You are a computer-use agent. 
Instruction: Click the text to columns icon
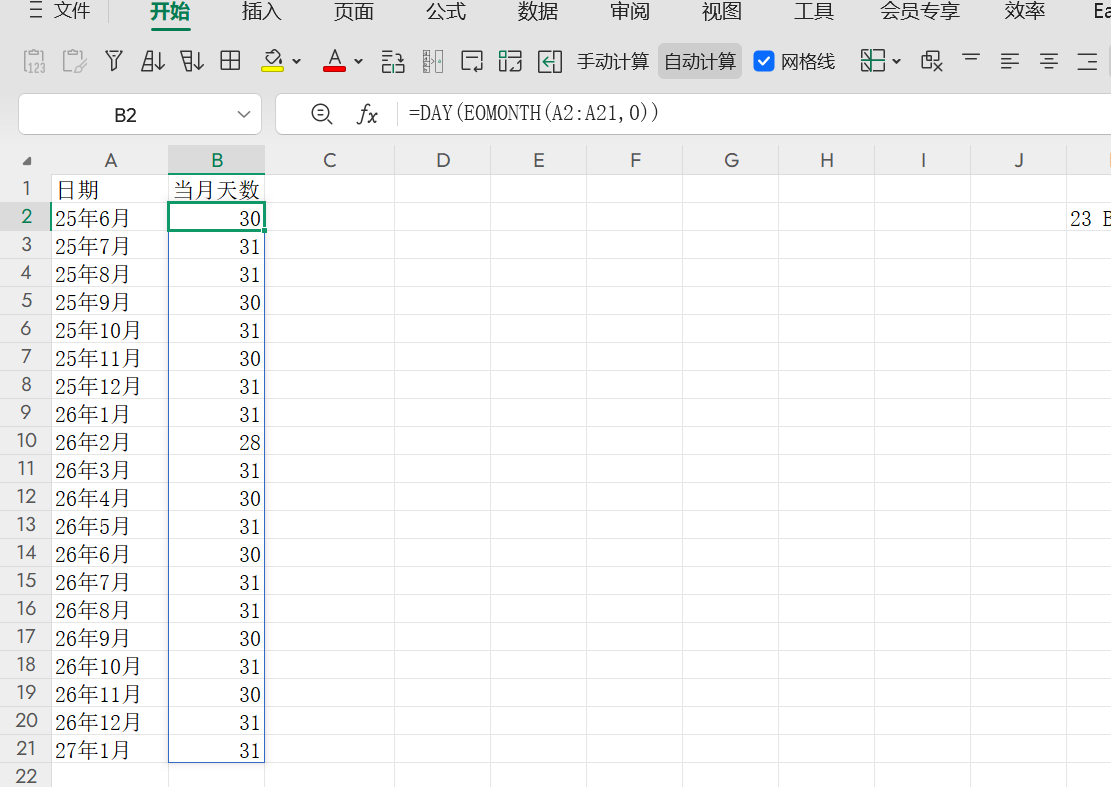coord(432,62)
